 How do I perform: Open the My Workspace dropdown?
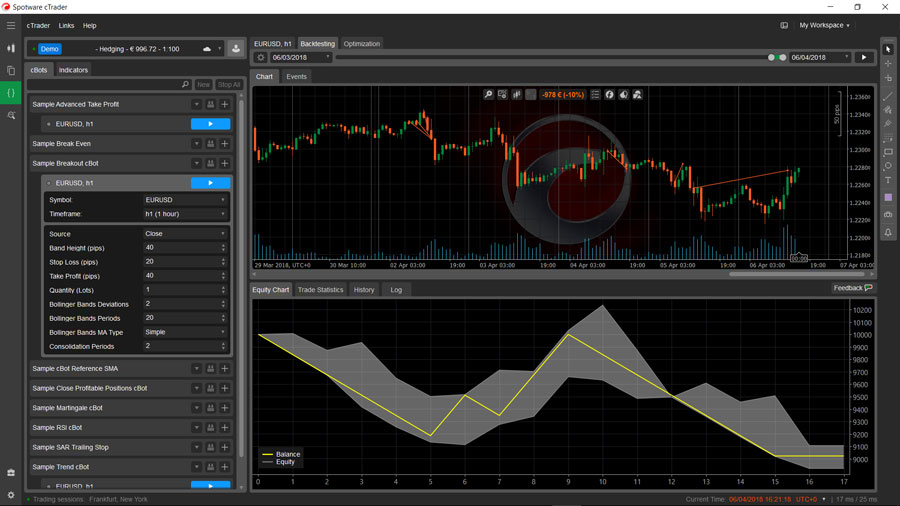pyautogui.click(x=824, y=25)
